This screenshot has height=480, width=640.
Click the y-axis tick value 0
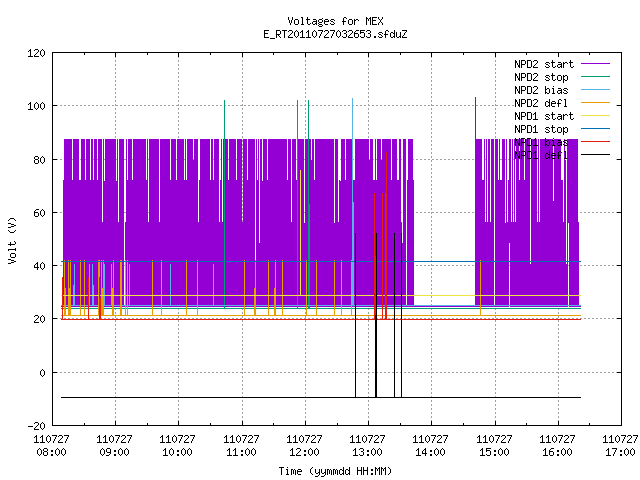pyautogui.click(x=42, y=373)
